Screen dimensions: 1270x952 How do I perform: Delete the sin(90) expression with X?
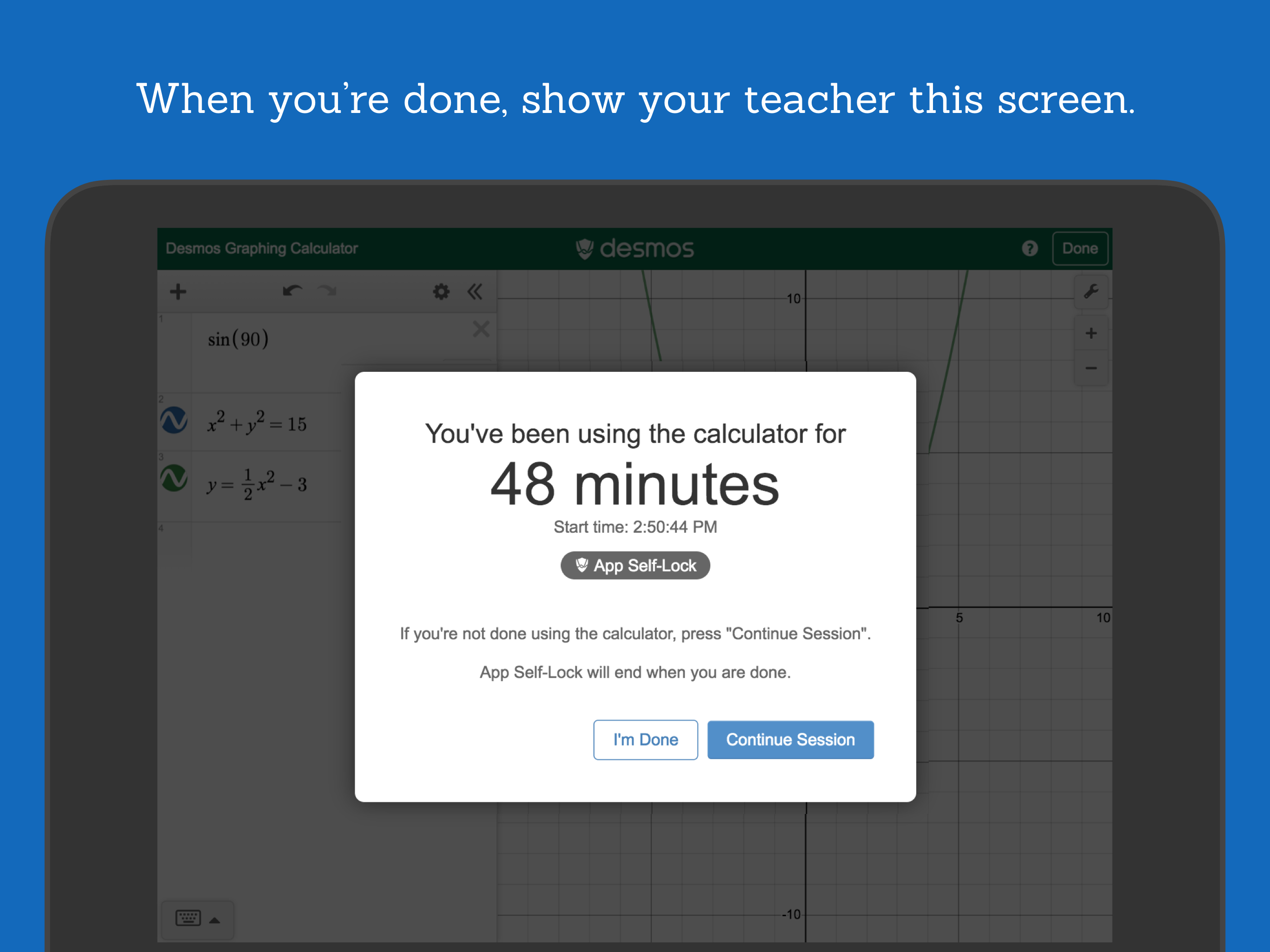click(x=481, y=329)
